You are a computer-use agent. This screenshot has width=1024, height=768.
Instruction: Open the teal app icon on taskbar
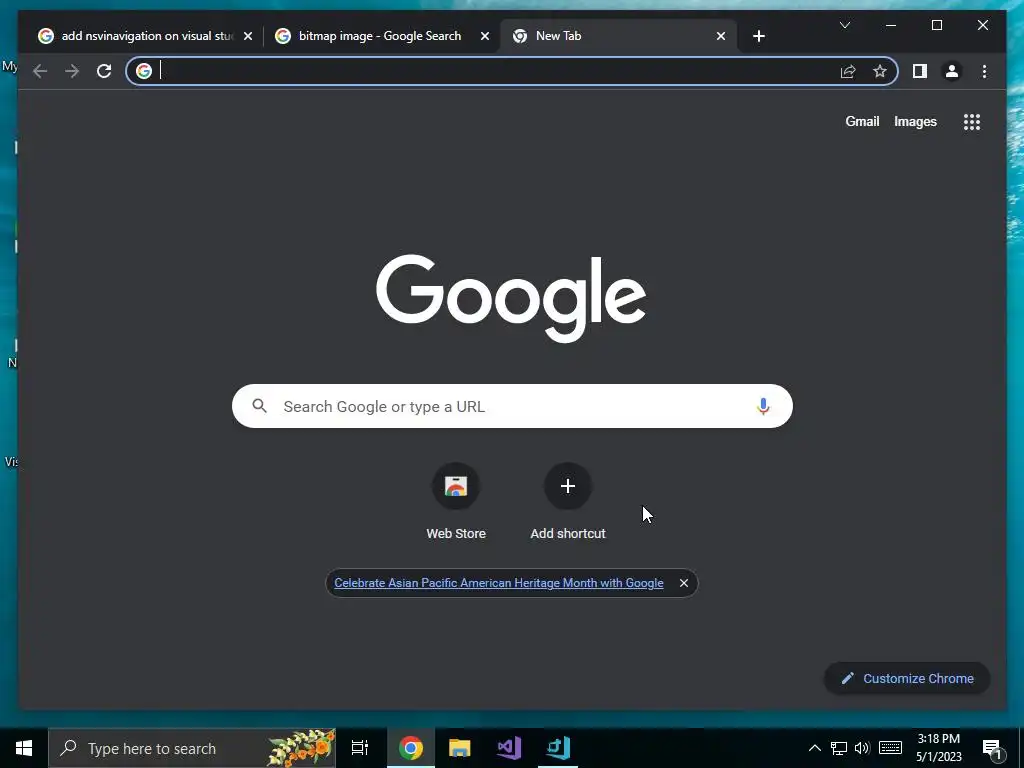point(558,748)
